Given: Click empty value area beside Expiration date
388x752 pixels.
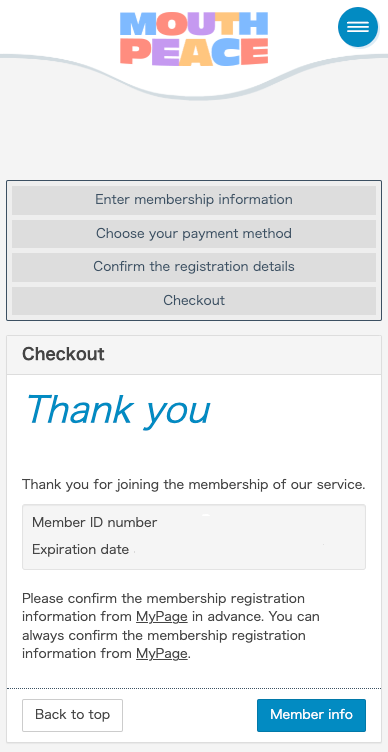Looking at the screenshot, I should point(247,550).
